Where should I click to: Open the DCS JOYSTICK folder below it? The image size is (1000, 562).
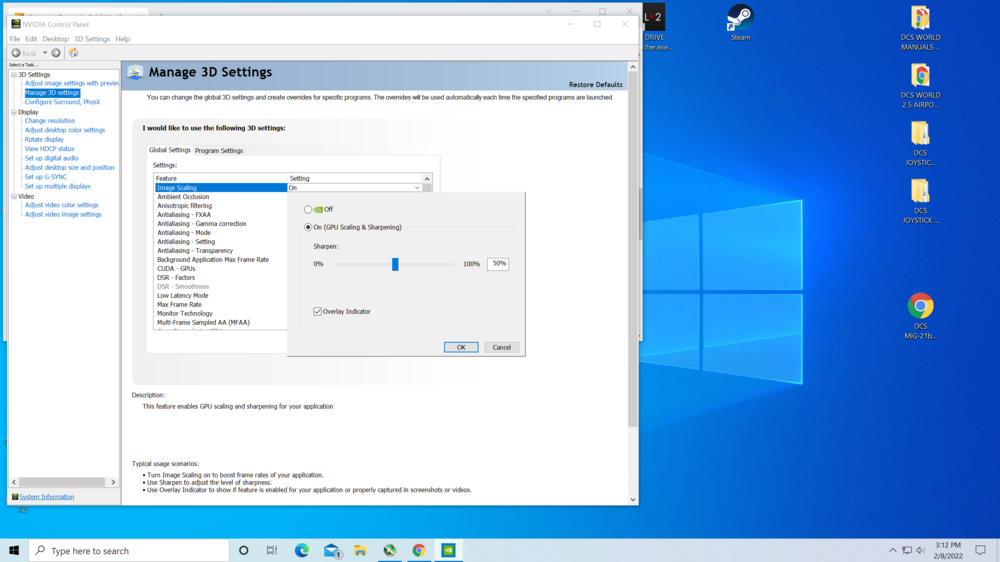[x=920, y=202]
